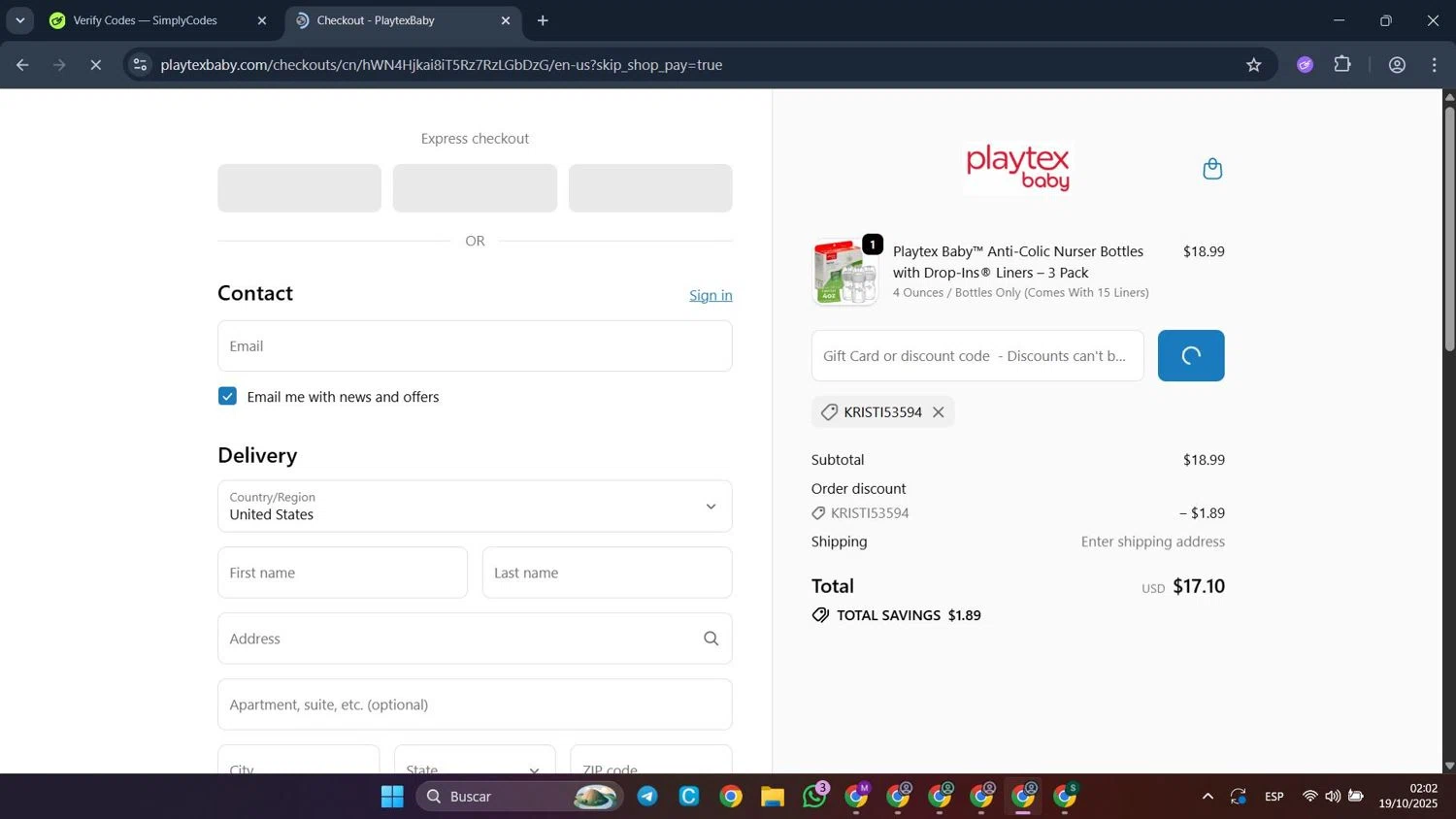
Task: Open the clock showing 02:02 19/10/2025
Action: [1408, 796]
